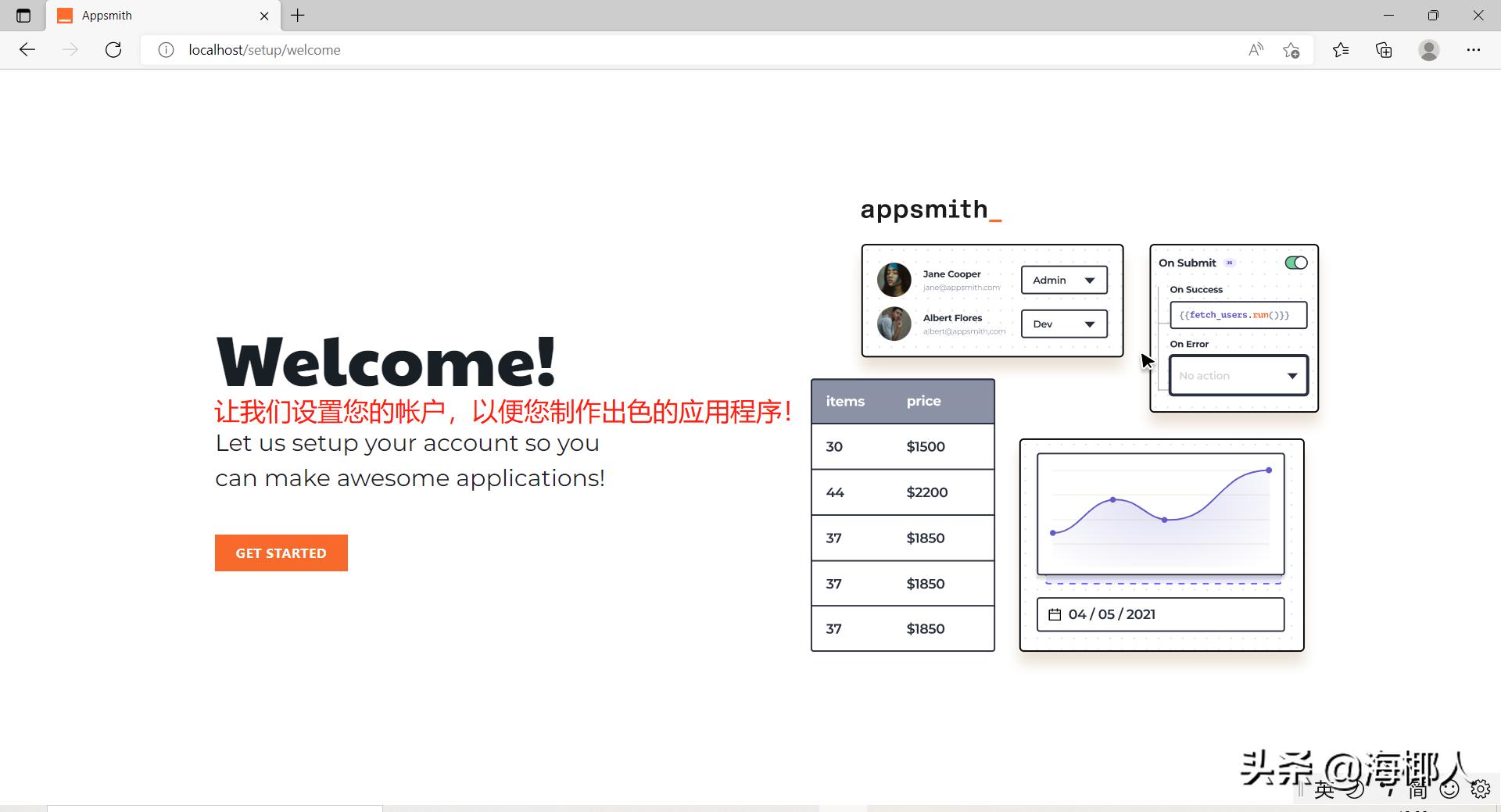The height and width of the screenshot is (812, 1501).
Task: Click the calendar icon beside the date
Action: (x=1054, y=614)
